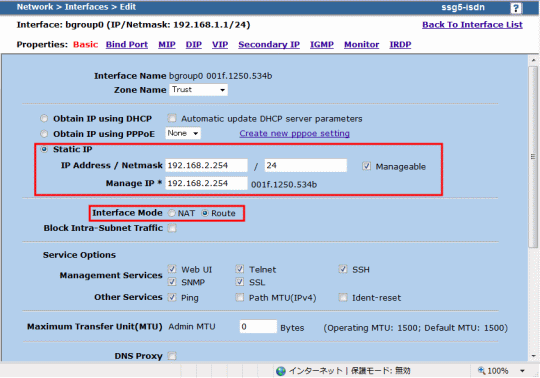Image resolution: width=540 pixels, height=378 pixels.
Task: Enable the DNS Proxy checkbox
Action: pos(172,356)
